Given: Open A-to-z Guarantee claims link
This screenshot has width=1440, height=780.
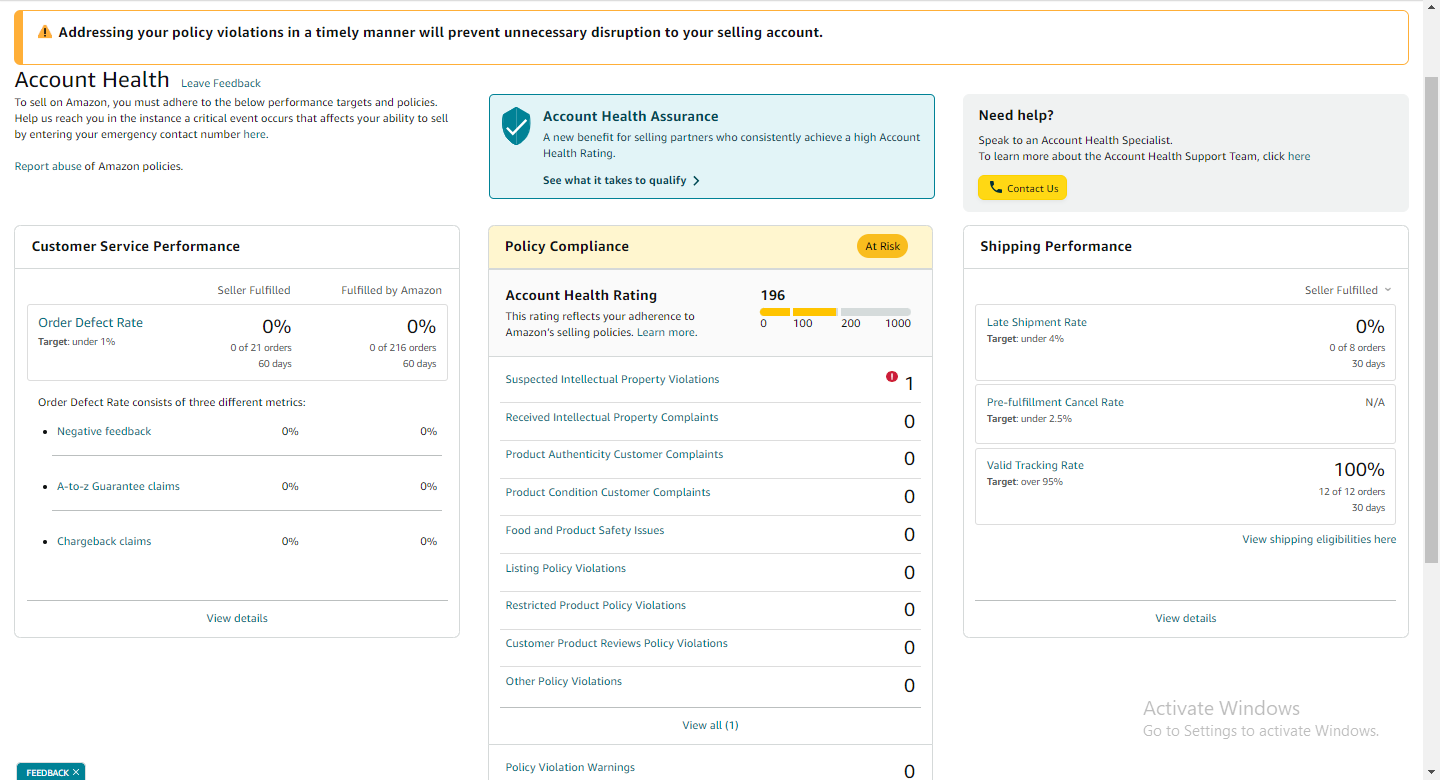Looking at the screenshot, I should tap(118, 486).
